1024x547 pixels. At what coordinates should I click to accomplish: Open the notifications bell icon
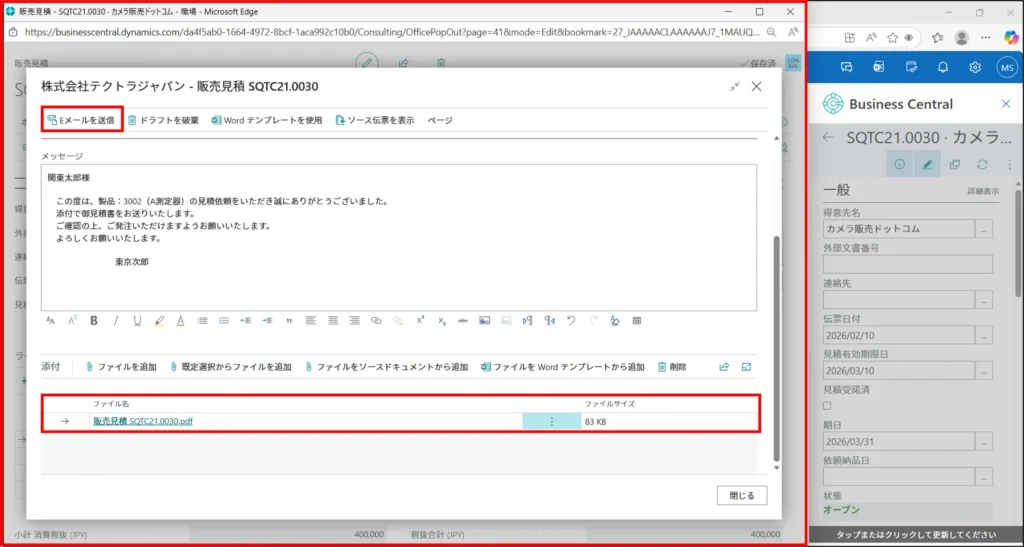(x=942, y=68)
